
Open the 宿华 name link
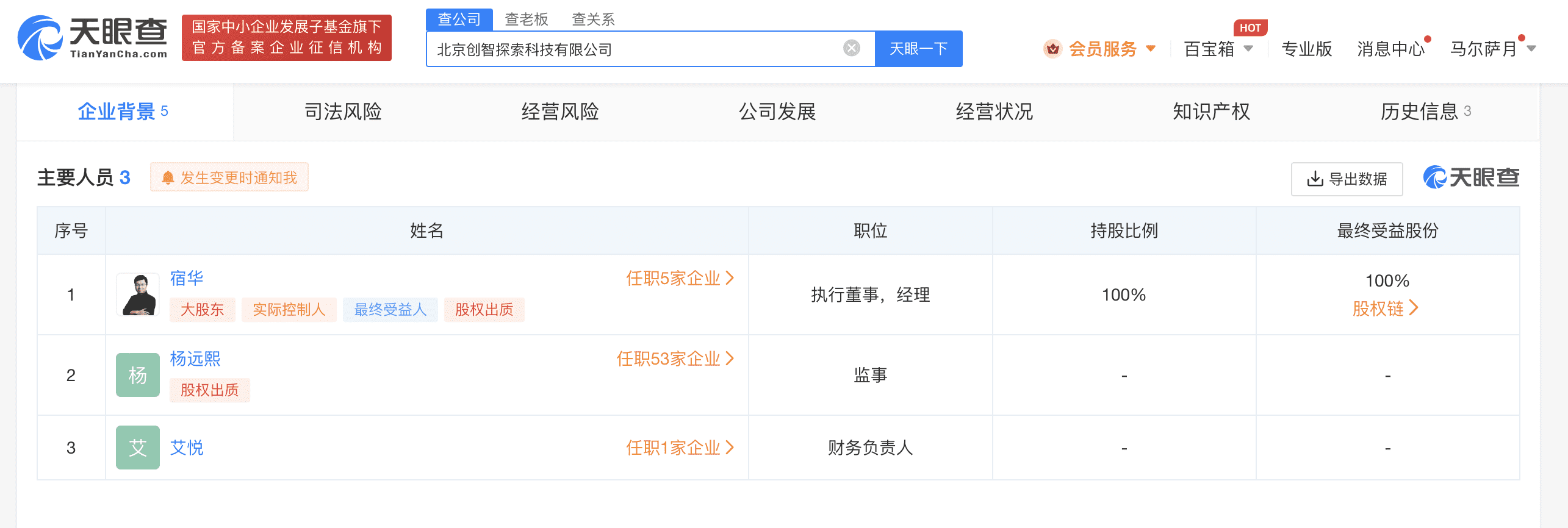(187, 278)
